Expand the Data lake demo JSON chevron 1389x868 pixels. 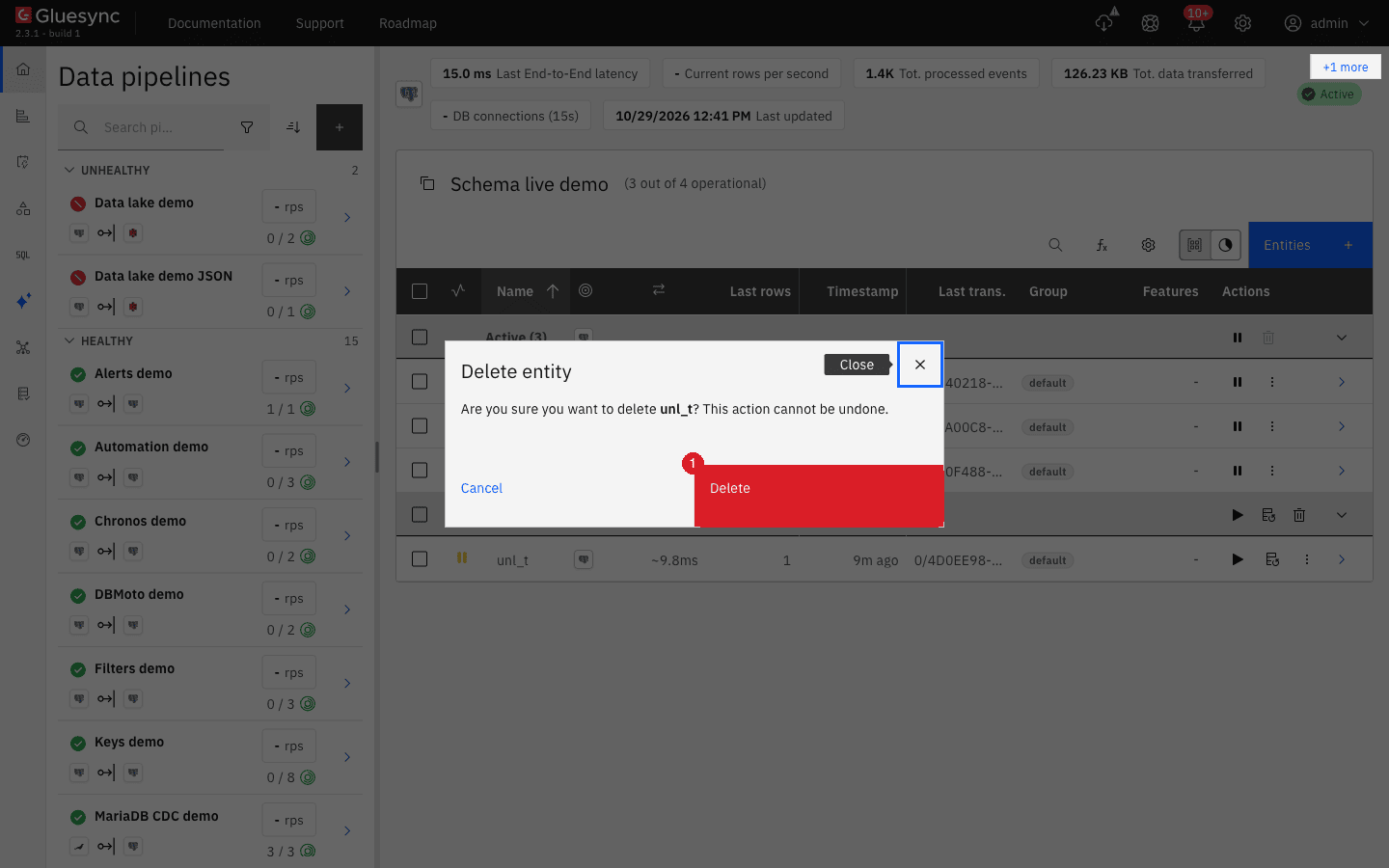pyautogui.click(x=347, y=291)
